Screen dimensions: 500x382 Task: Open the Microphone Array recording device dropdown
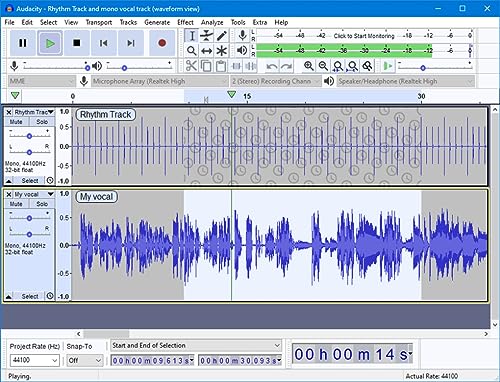pyautogui.click(x=159, y=81)
